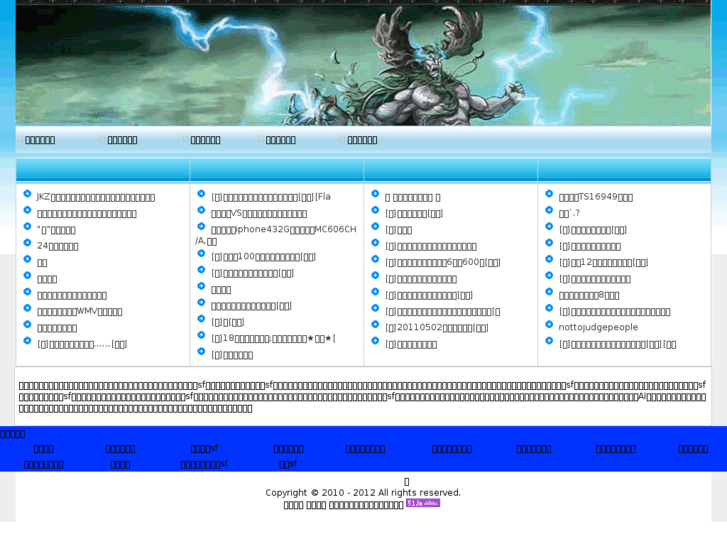Click the bullet icon beside the JKZ article
The height and width of the screenshot is (545, 727).
click(27, 194)
